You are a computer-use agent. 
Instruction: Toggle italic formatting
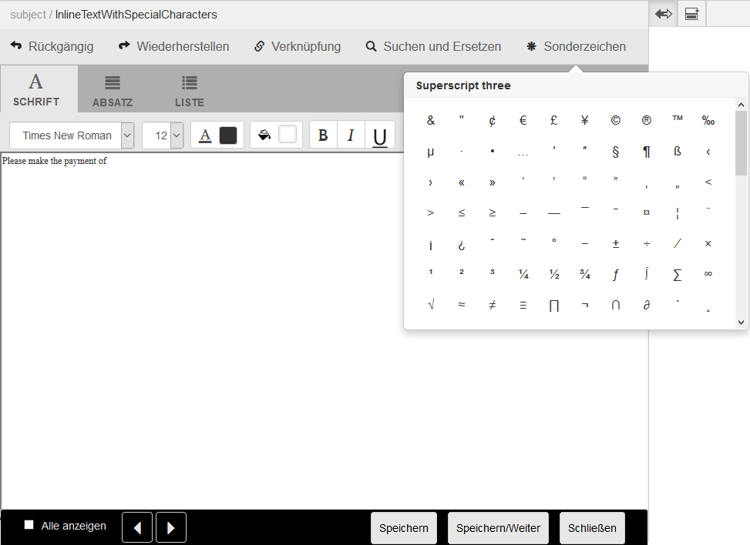point(351,135)
